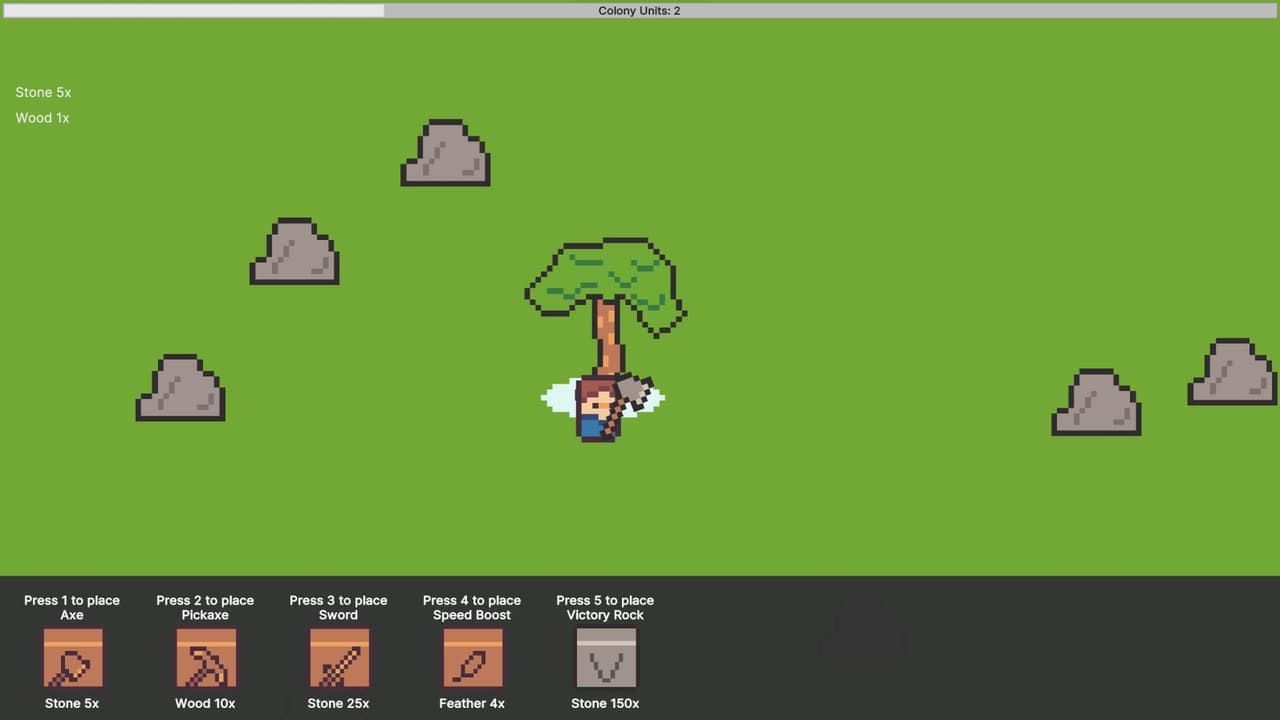Click the 'Stone 150x' cost label

point(605,703)
